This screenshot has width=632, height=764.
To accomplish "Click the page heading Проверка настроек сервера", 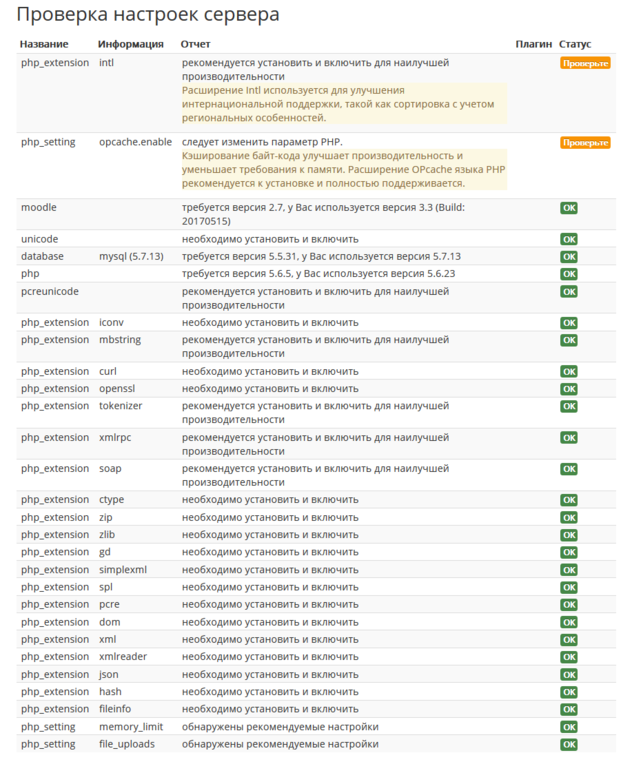I will tap(149, 15).
